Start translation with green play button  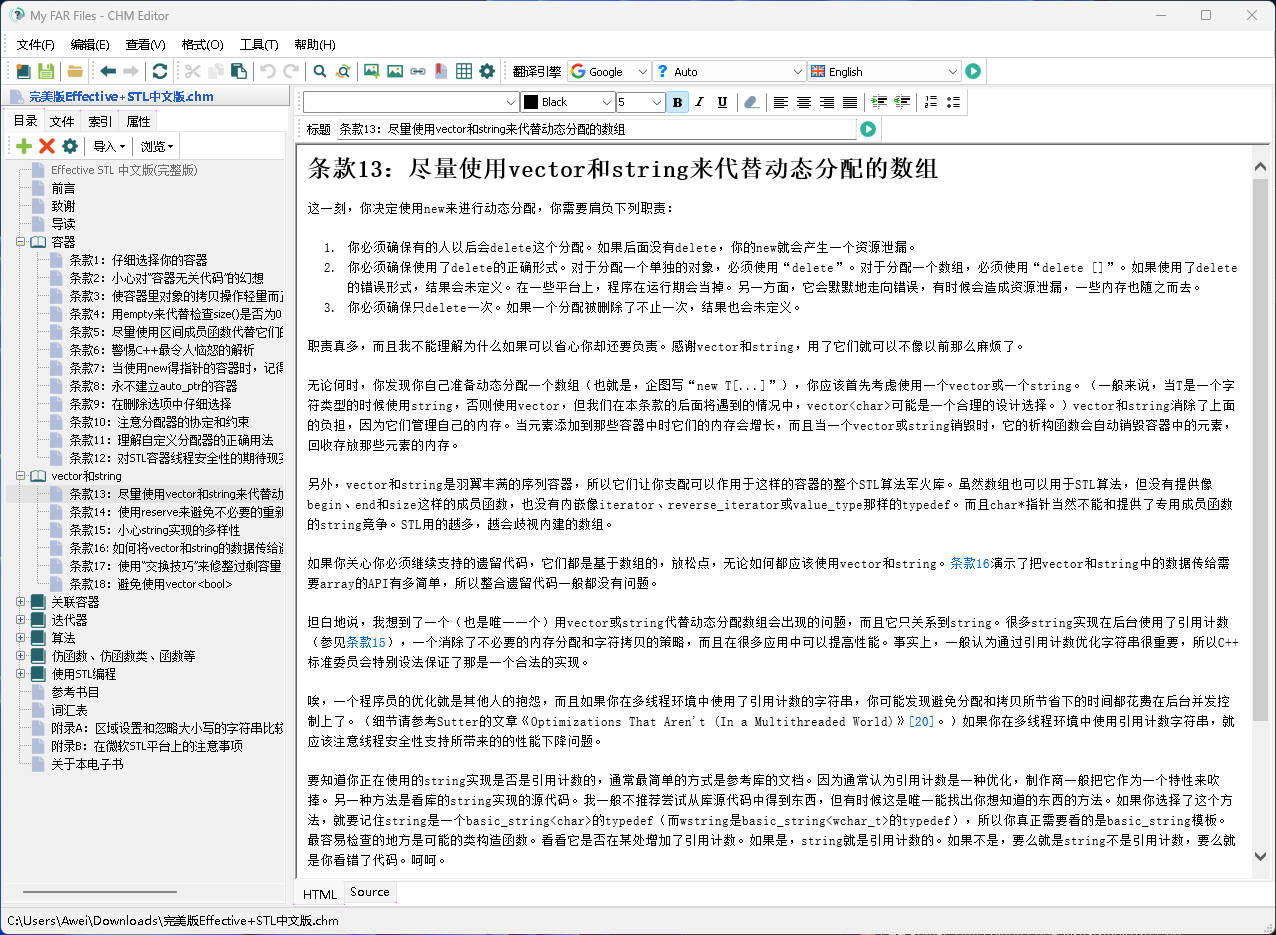click(973, 71)
